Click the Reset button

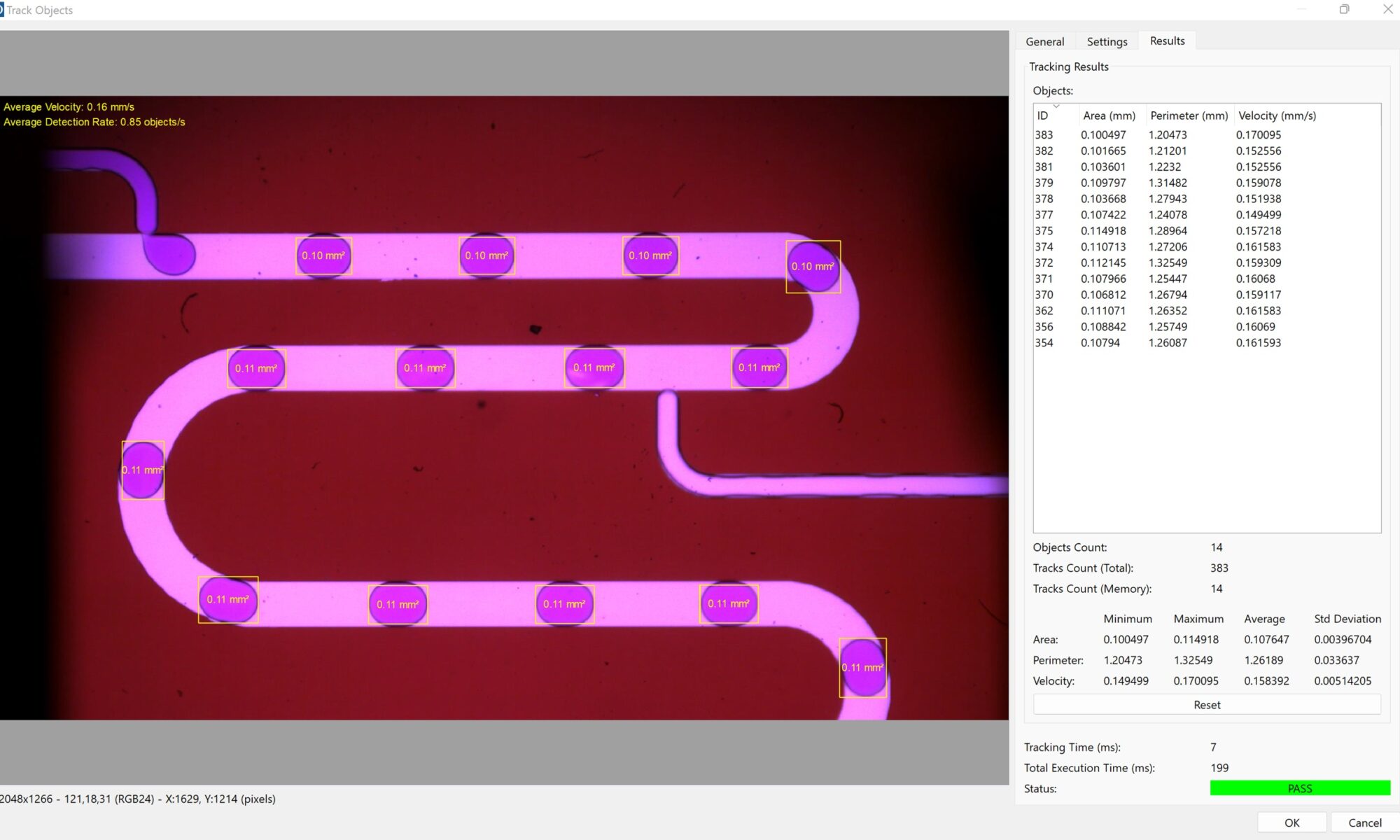(1206, 705)
